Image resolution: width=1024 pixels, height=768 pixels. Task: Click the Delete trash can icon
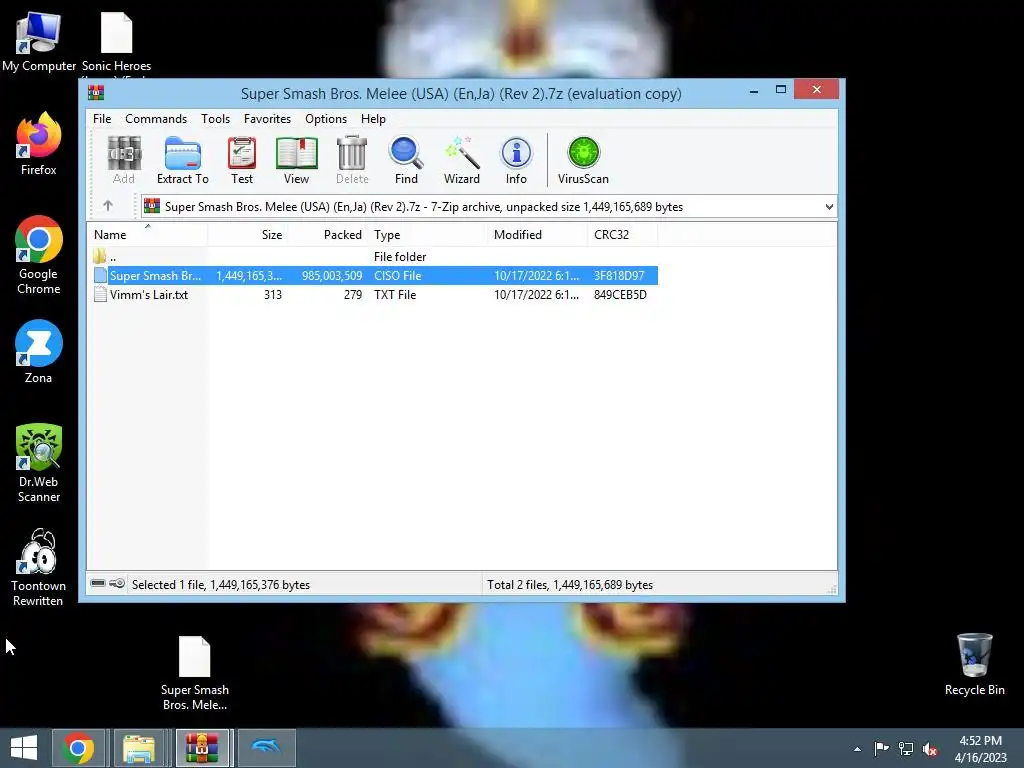(x=352, y=160)
